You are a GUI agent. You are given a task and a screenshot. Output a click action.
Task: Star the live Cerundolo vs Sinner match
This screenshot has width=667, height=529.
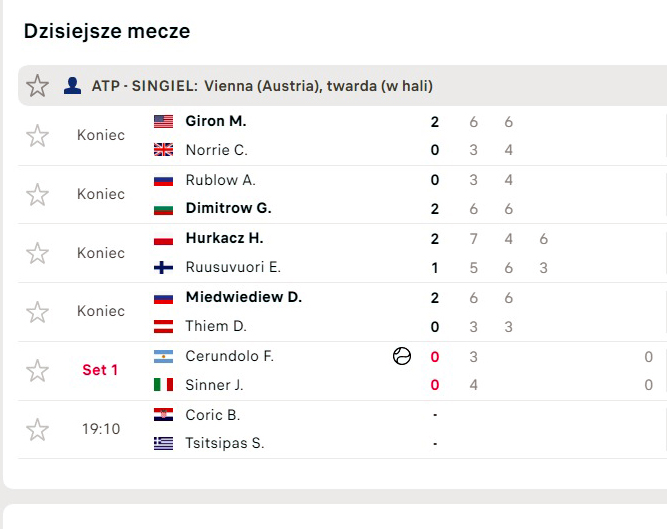[37, 371]
